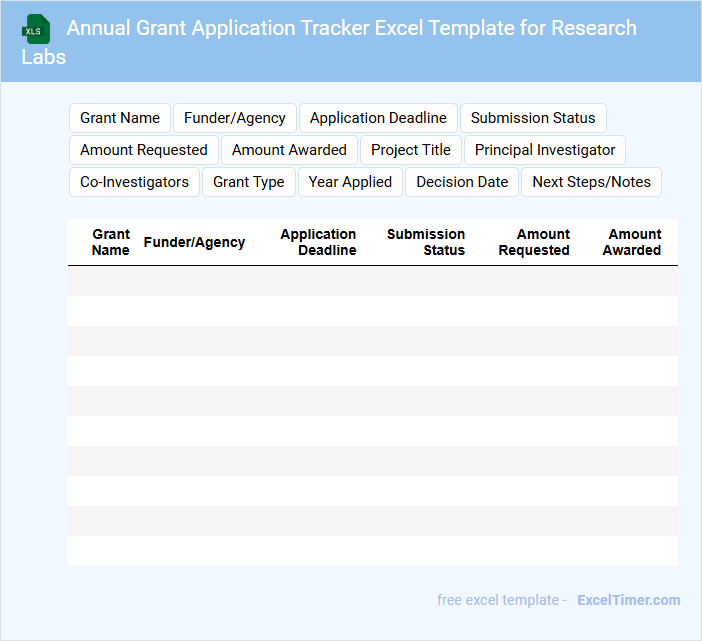Screen dimensions: 702x641
Task: Select the Submission Status tag
Action: (533, 118)
